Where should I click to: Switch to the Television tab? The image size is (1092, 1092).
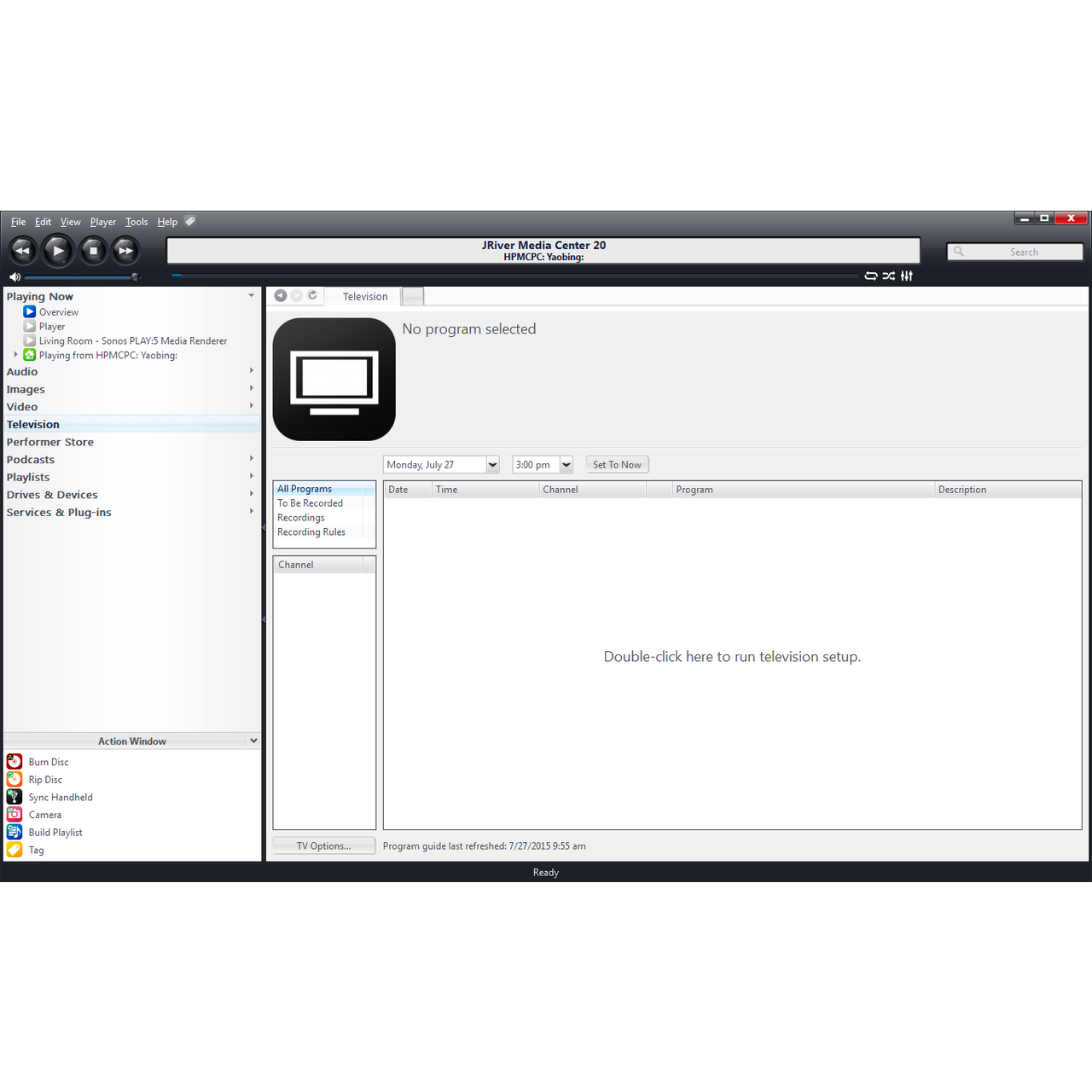click(364, 296)
